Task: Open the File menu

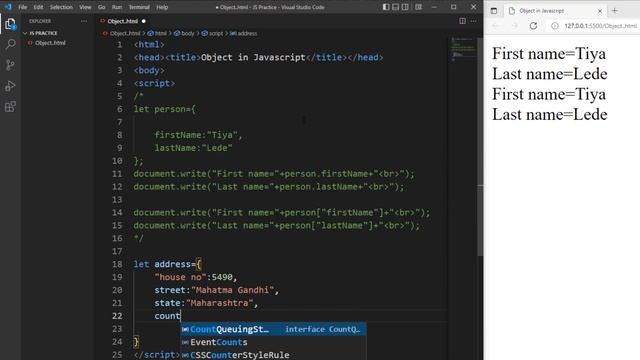Action: pyautogui.click(x=22, y=7)
